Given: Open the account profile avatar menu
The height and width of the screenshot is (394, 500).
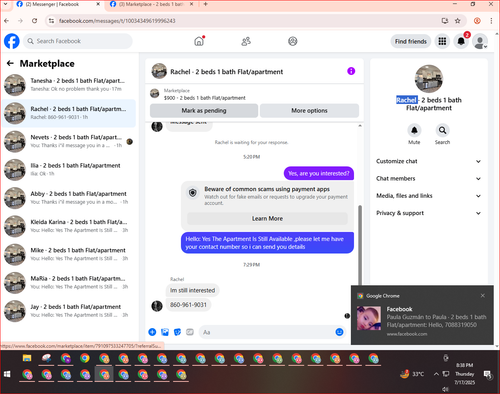Looking at the screenshot, I should point(480,42).
